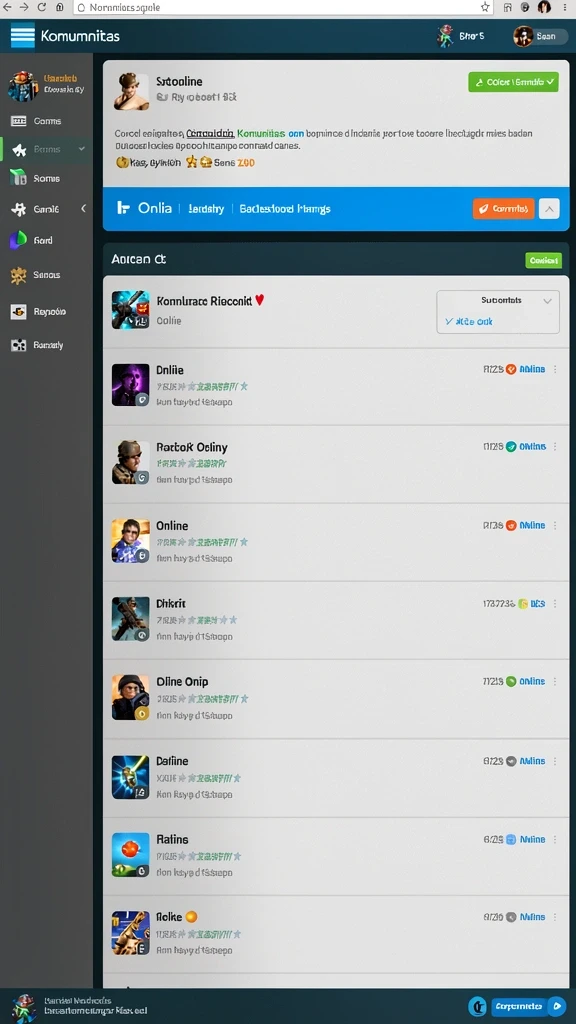The image size is (576, 1024).
Task: Click the yellow status icon in Dhkrit row
Action: (522, 604)
